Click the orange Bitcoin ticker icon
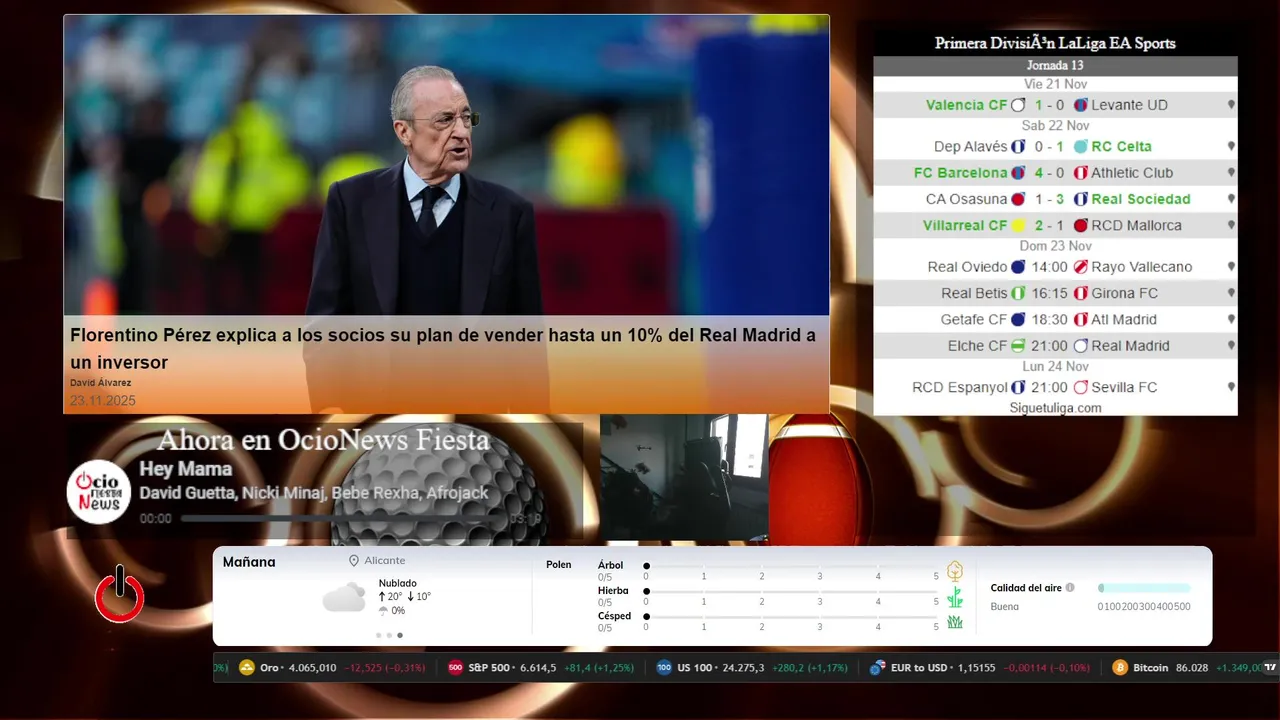Viewport: 1280px width, 720px height. (x=1120, y=667)
